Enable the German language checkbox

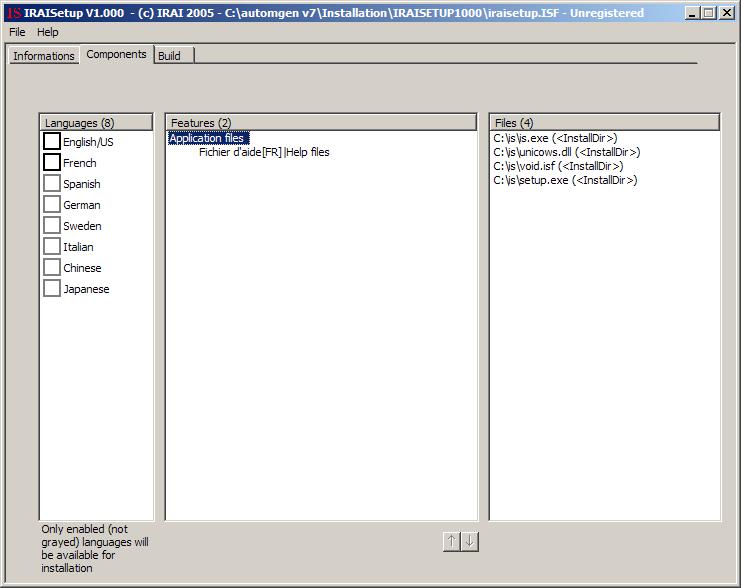[x=52, y=205]
